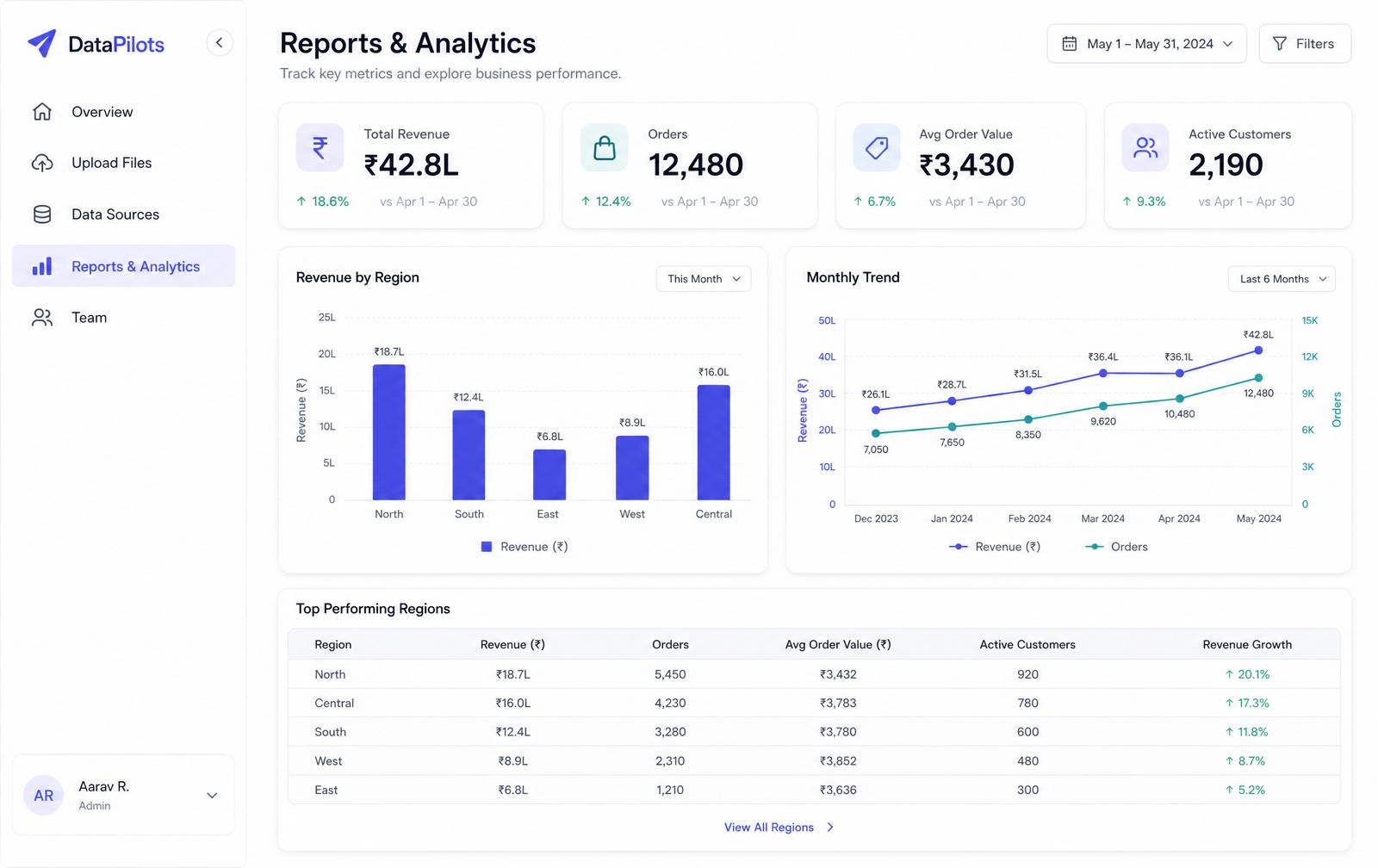Click the Orders column header in table
The height and width of the screenshot is (868, 1378).
pos(670,645)
